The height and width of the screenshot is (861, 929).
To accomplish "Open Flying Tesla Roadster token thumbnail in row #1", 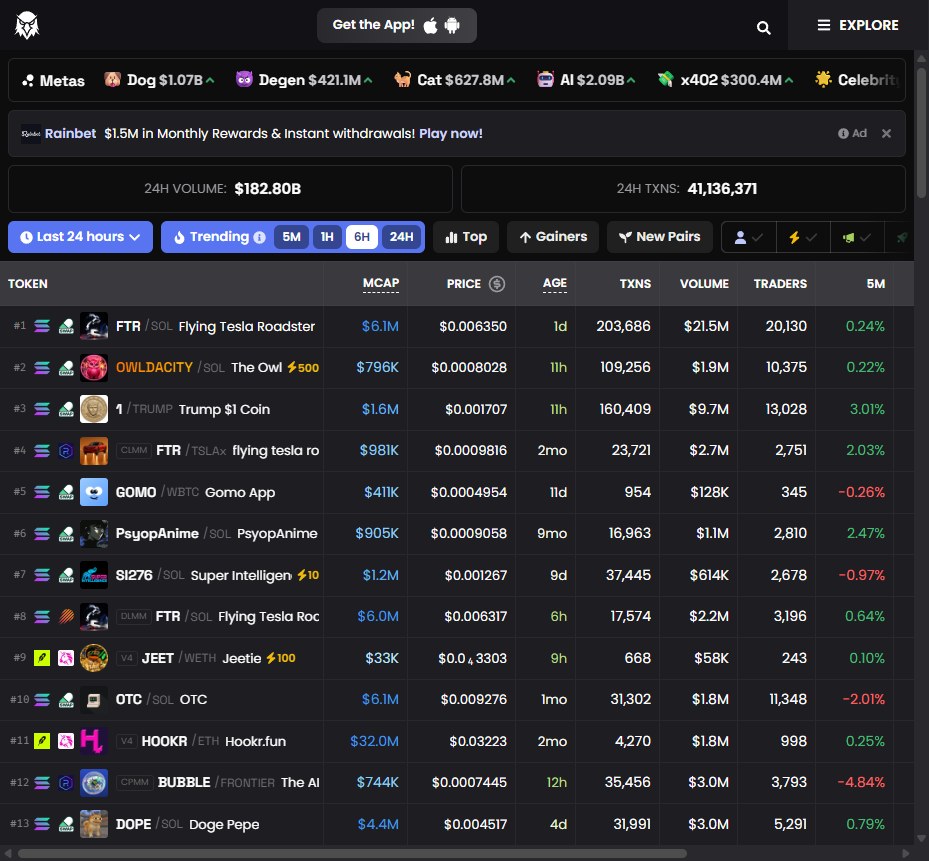I will pyautogui.click(x=94, y=326).
